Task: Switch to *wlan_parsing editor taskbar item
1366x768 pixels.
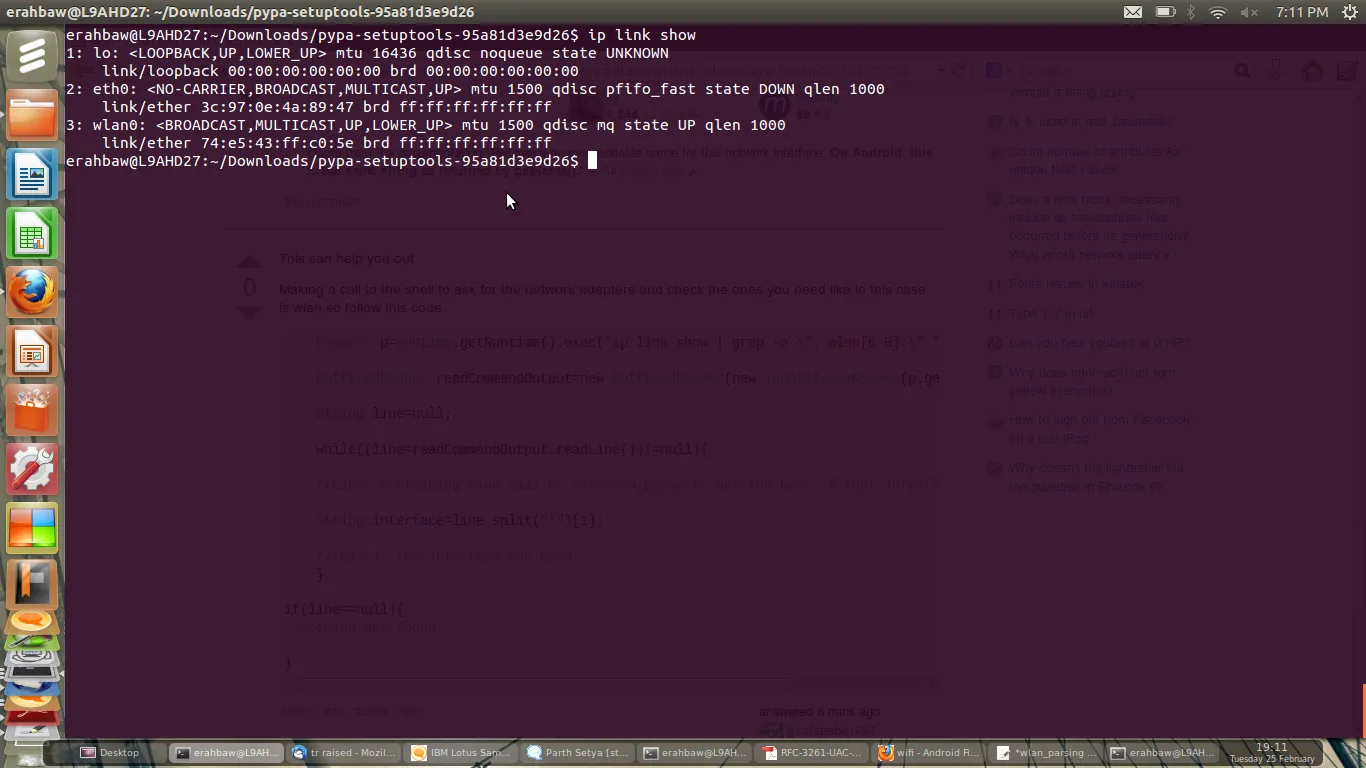Action: click(1048, 753)
